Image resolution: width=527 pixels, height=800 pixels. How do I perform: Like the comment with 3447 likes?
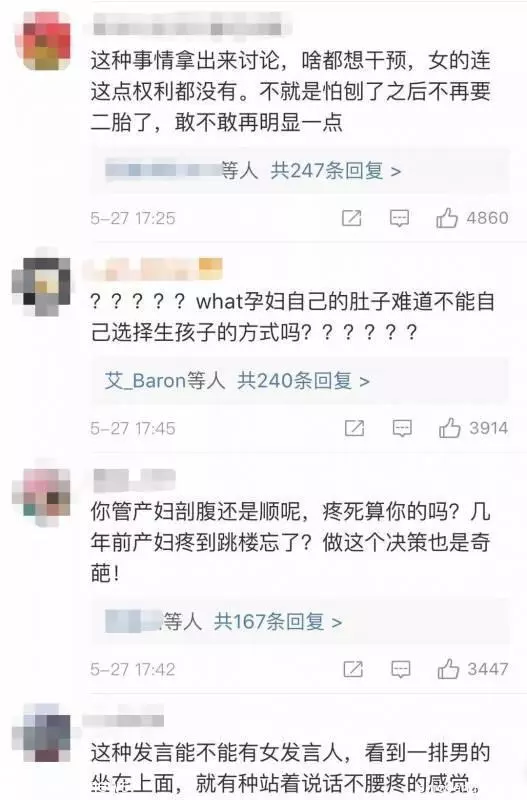click(448, 668)
